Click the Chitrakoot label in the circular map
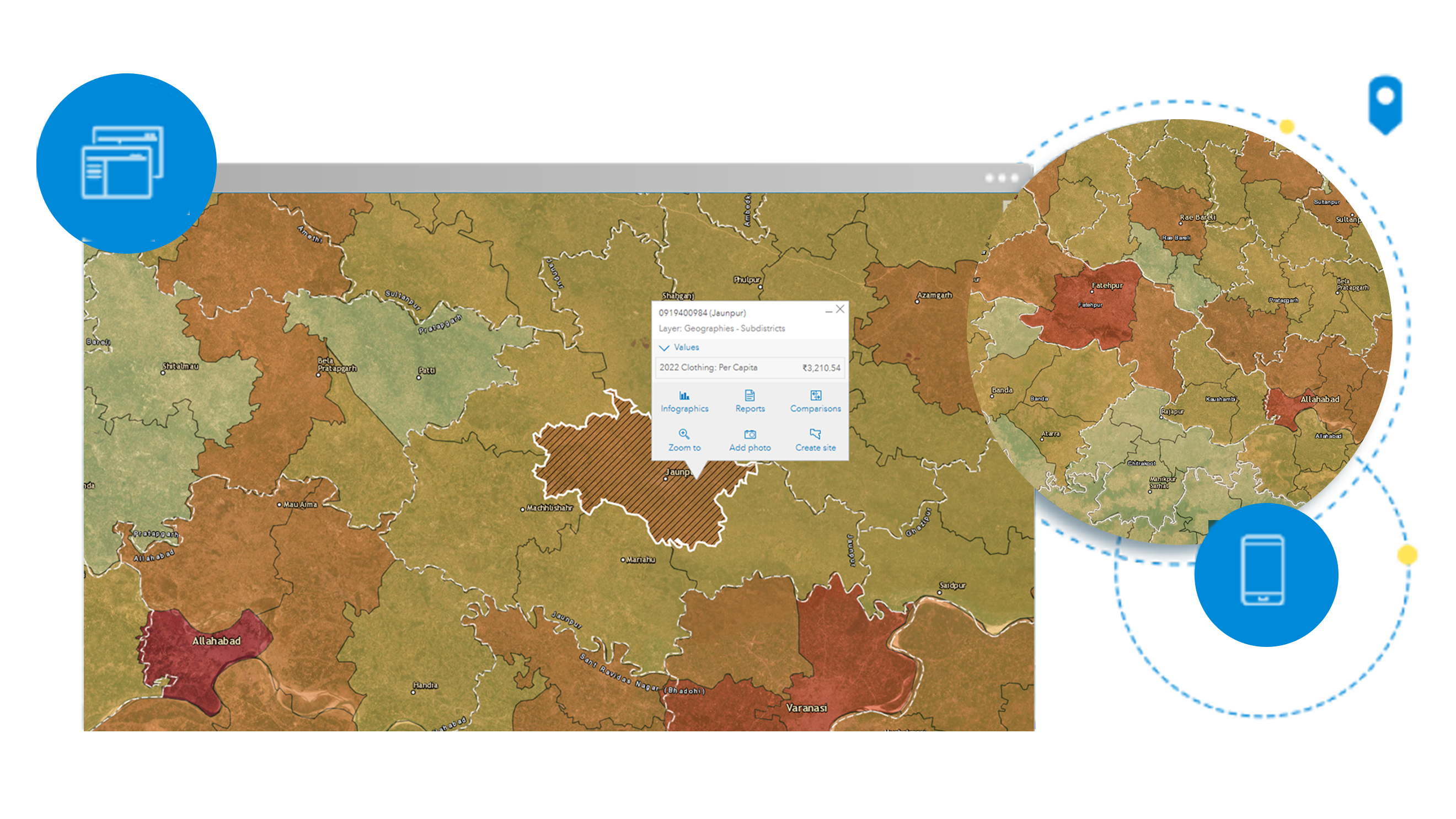Viewport: 1456px width, 819px height. [1142, 463]
